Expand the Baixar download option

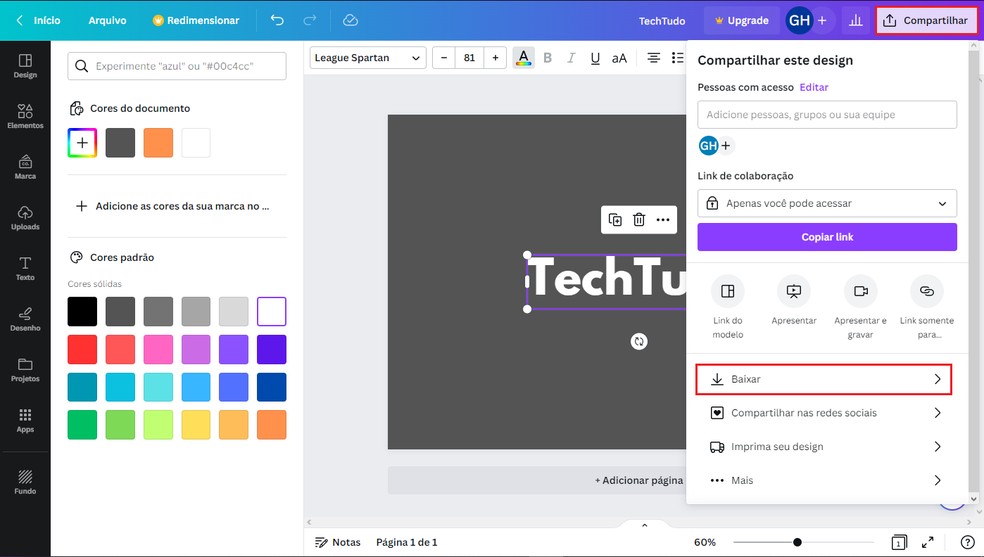coord(823,380)
